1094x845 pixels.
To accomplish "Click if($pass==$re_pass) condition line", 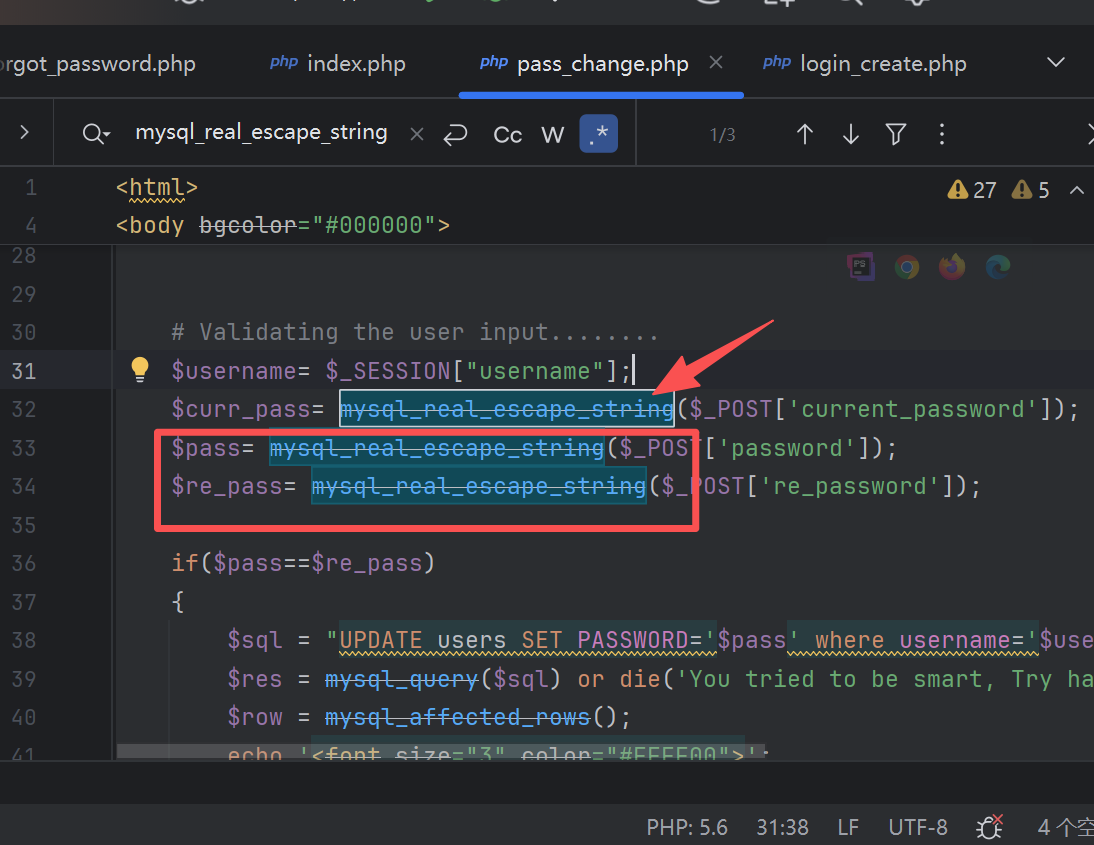I will pos(304,563).
